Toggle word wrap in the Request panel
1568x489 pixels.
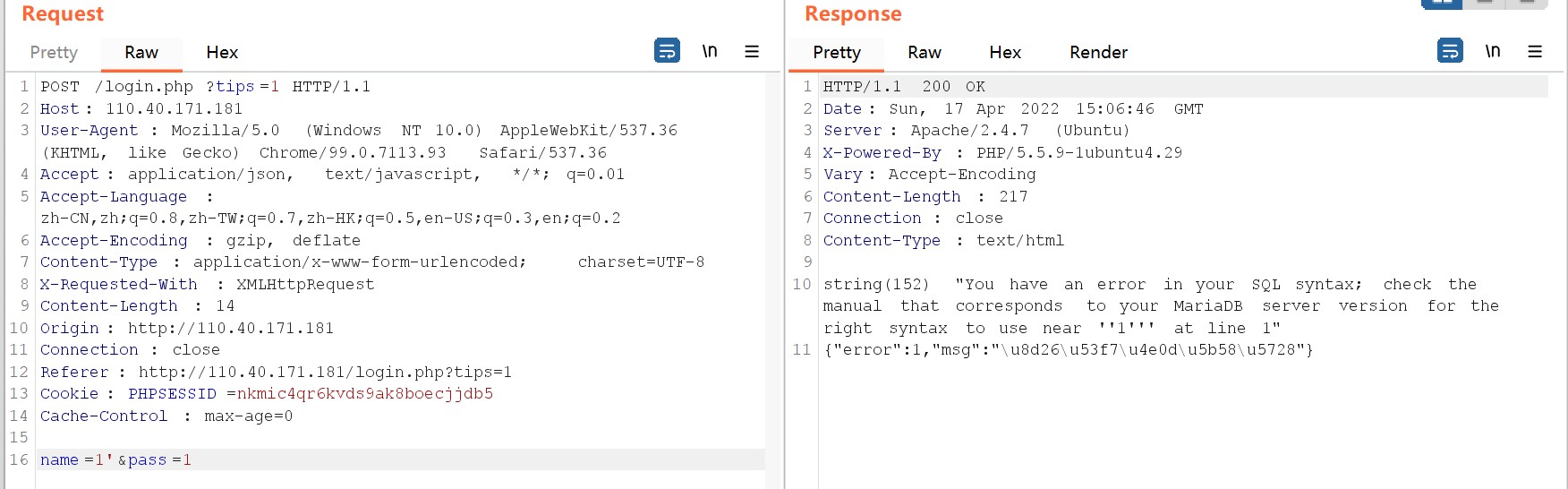point(667,50)
